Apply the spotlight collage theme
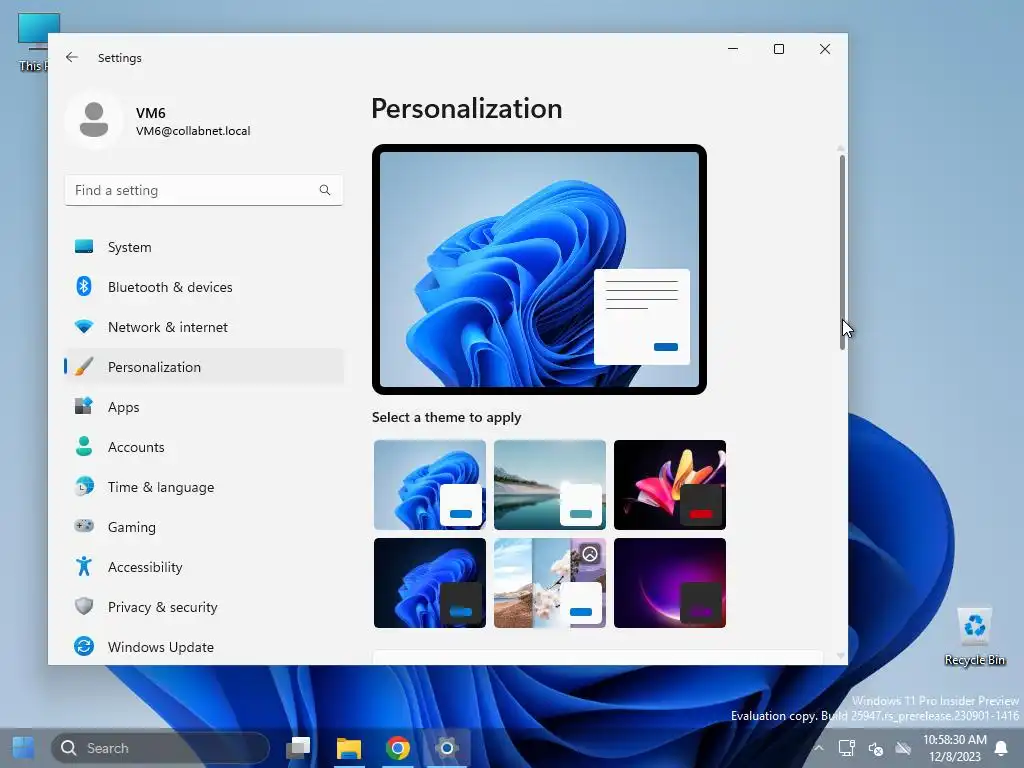This screenshot has height=768, width=1024. pos(550,583)
